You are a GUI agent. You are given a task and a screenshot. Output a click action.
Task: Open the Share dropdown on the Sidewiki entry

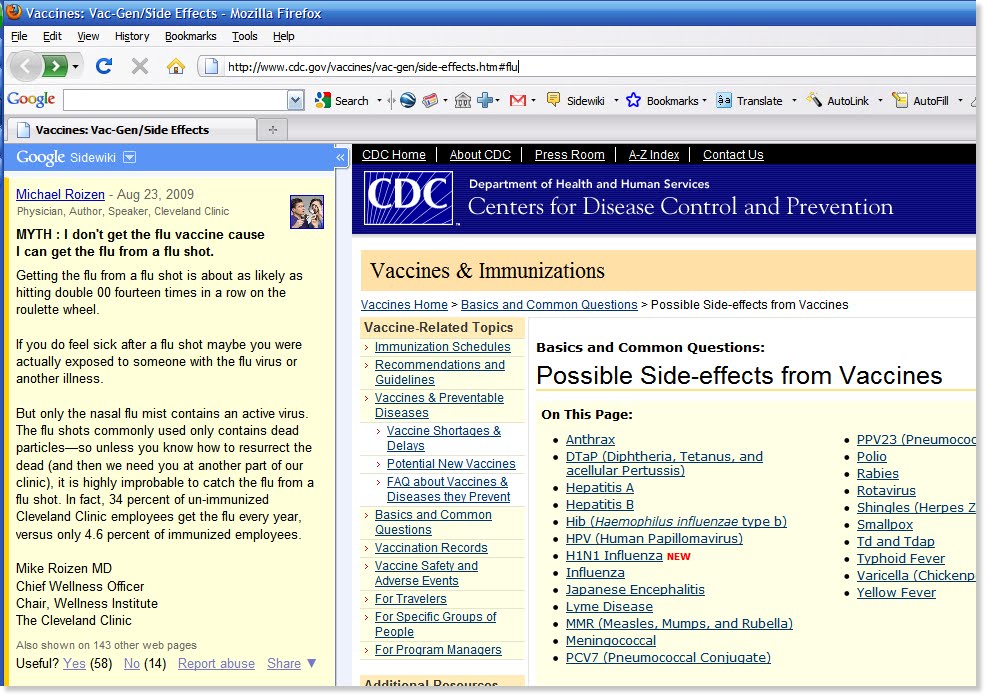click(x=291, y=663)
